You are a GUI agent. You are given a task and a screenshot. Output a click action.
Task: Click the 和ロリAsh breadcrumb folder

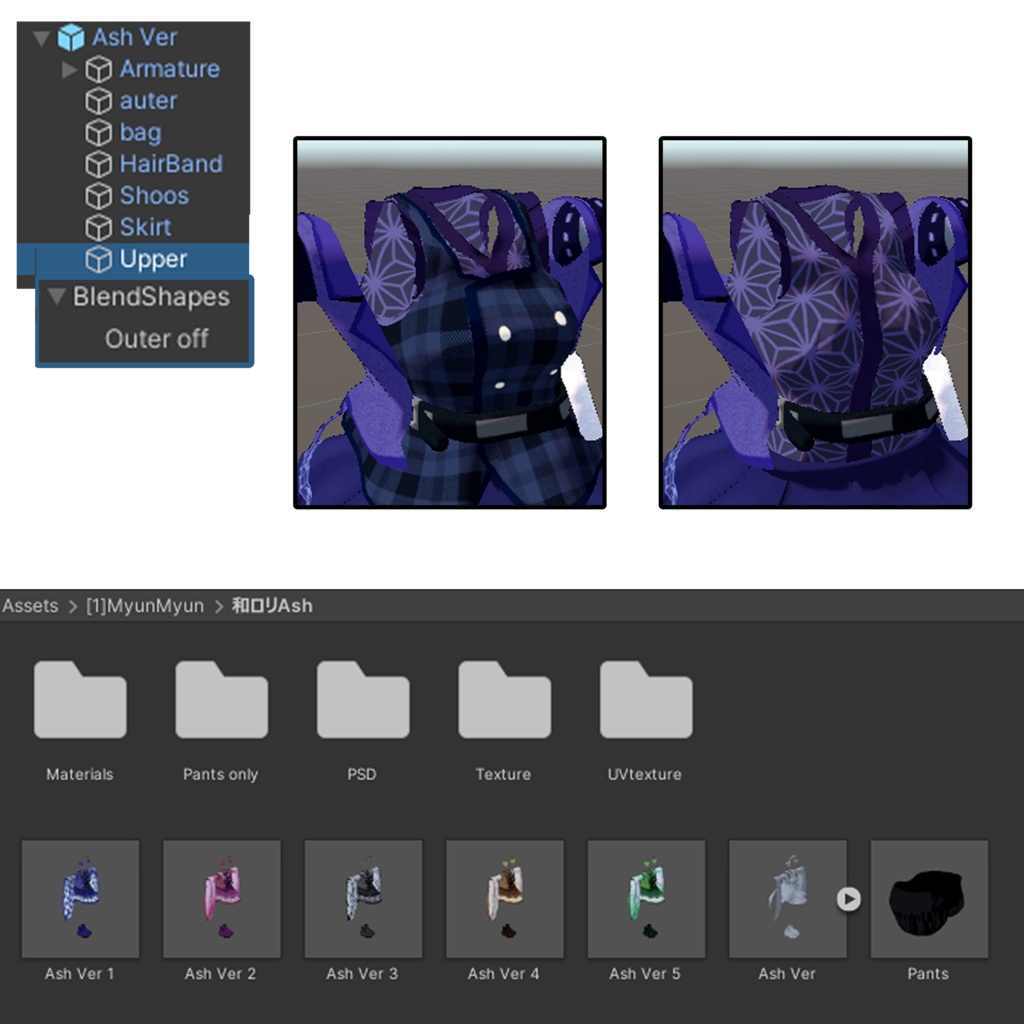(272, 606)
